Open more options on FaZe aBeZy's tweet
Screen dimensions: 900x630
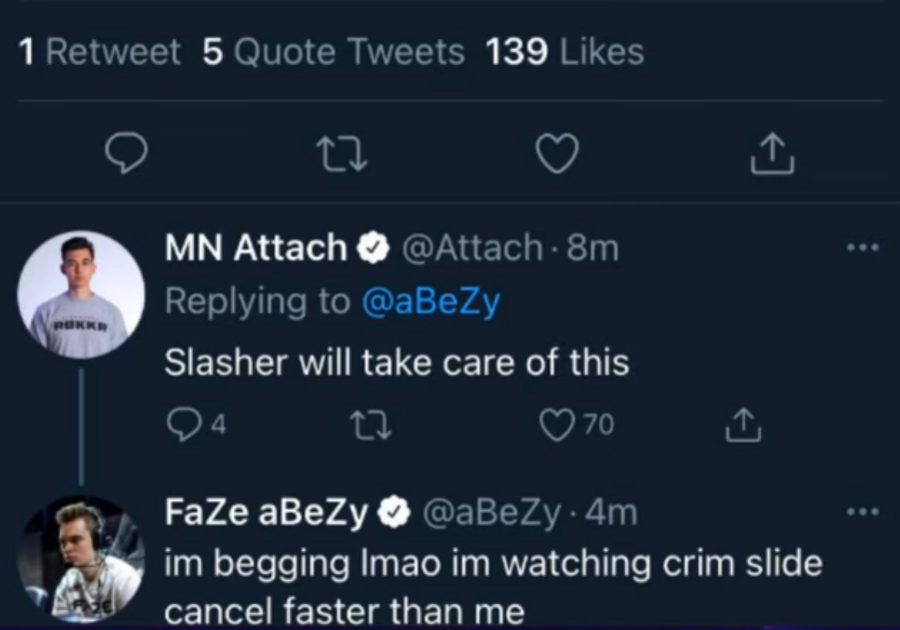pyautogui.click(x=862, y=512)
